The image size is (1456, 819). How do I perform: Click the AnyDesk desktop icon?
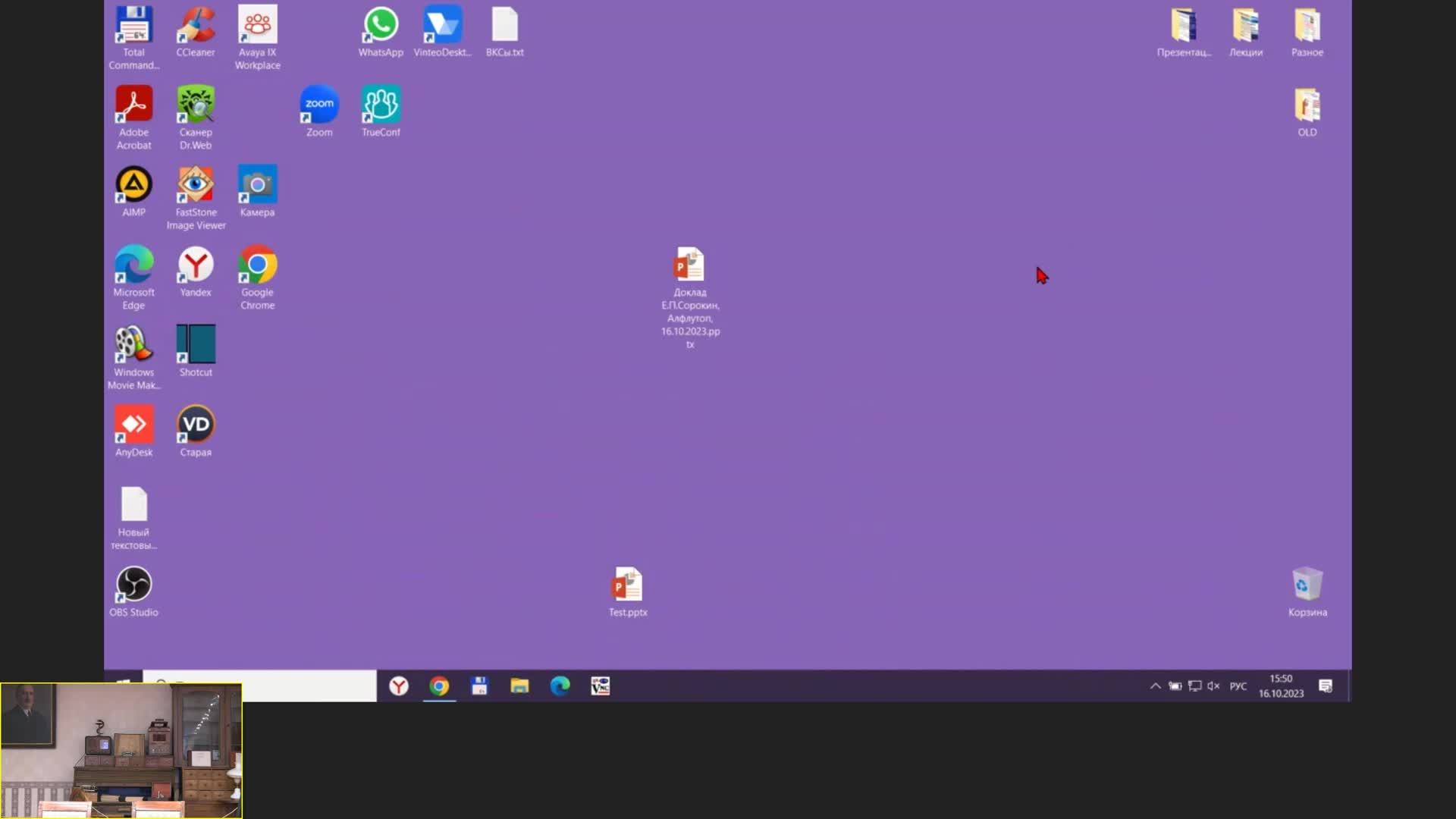click(x=133, y=425)
